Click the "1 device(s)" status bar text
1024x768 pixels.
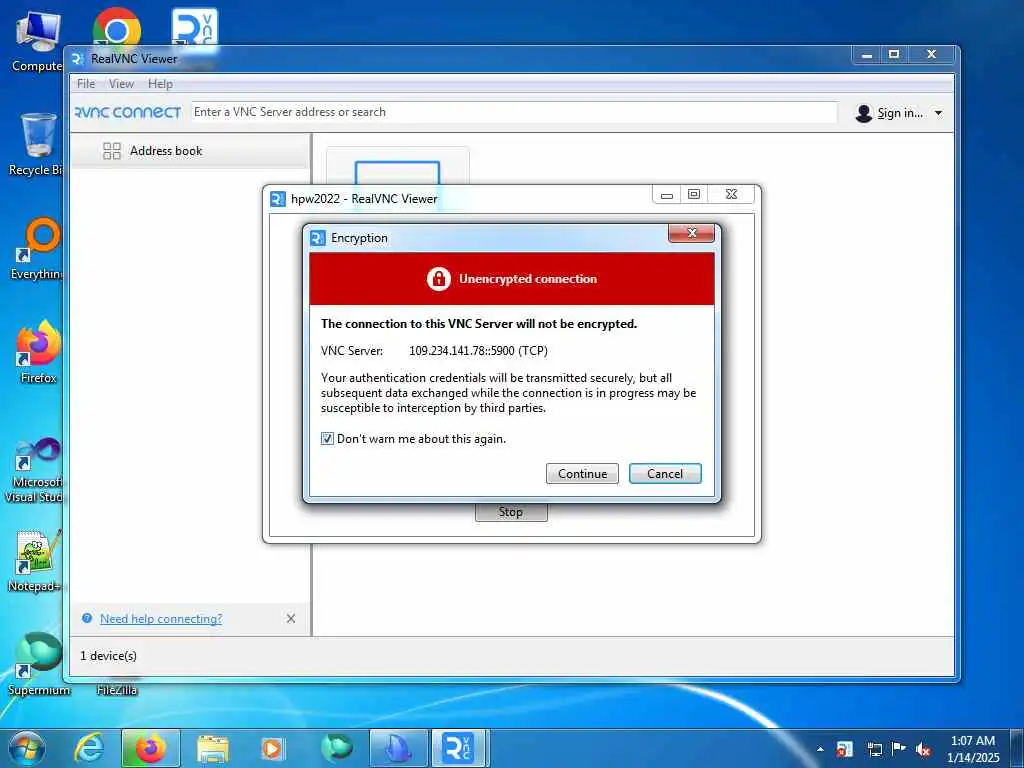[x=108, y=656]
